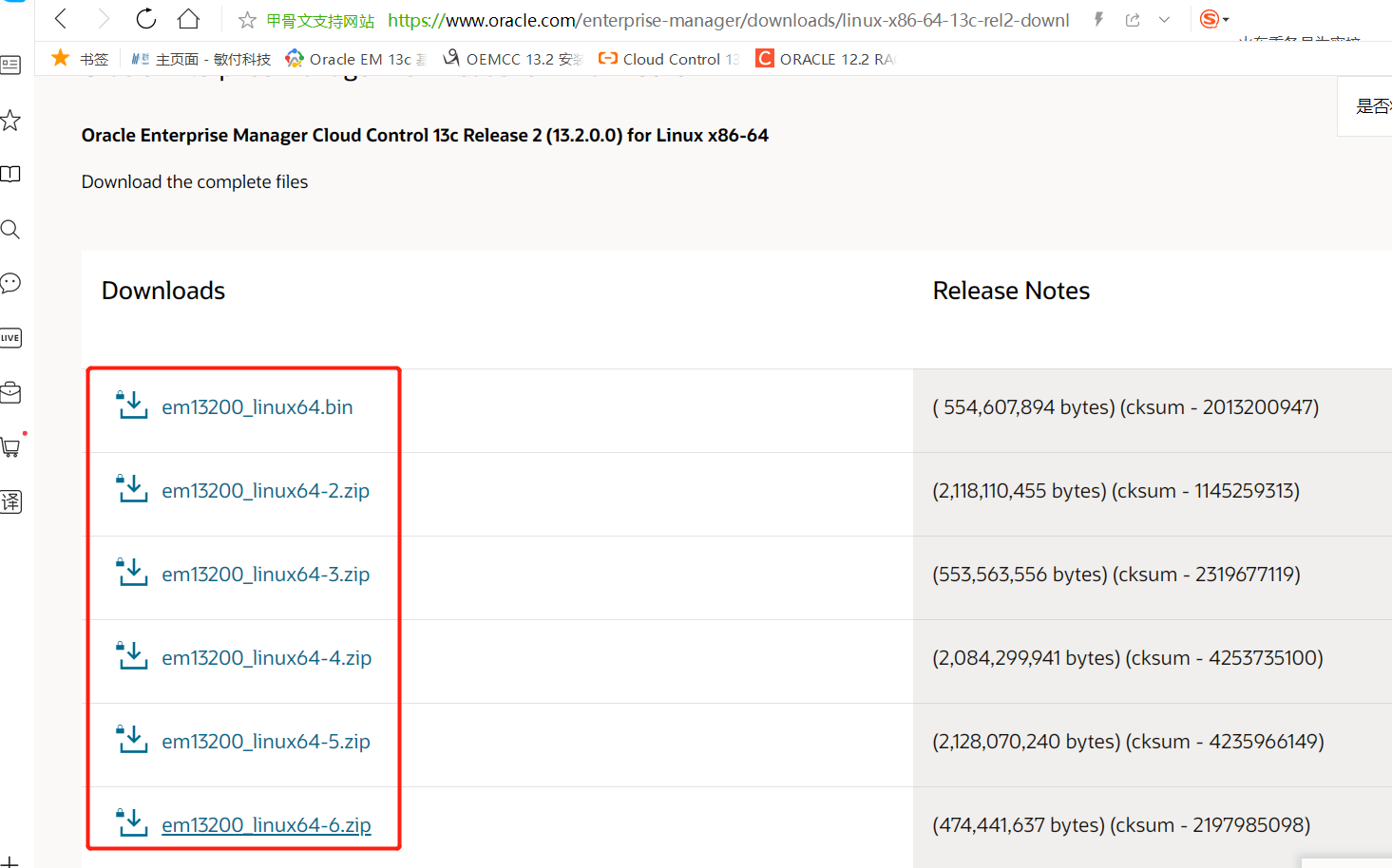Viewport: 1392px width, 868px height.
Task: Click the address bar to edit the URL
Action: pos(665,19)
